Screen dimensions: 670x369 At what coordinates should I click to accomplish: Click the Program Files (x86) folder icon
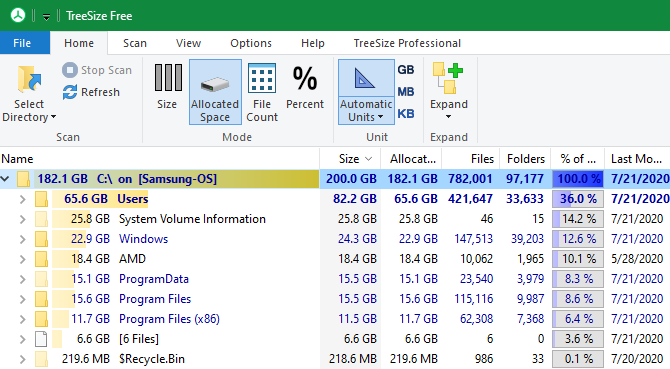click(x=41, y=319)
